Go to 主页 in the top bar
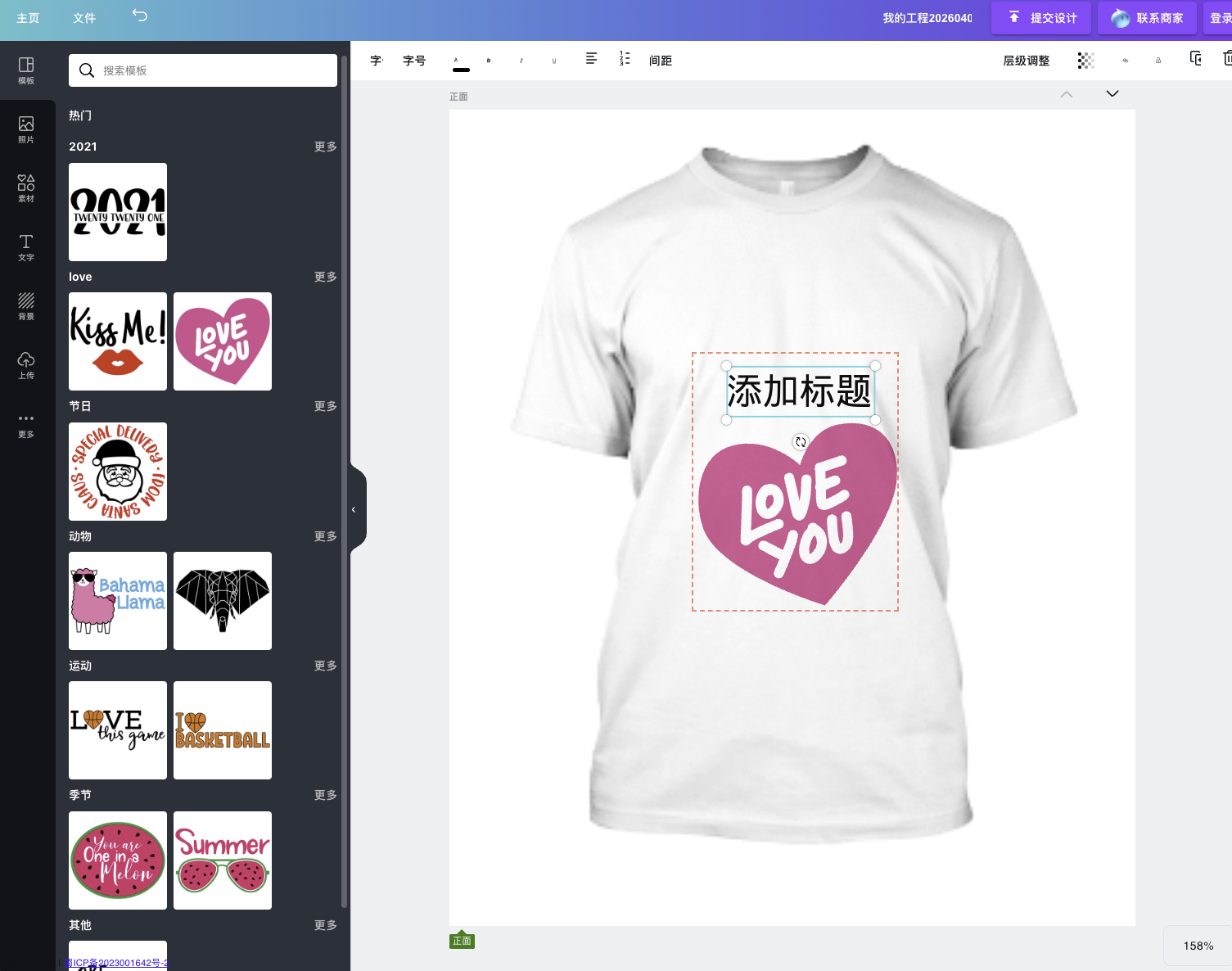This screenshot has width=1232, height=971. point(28,17)
